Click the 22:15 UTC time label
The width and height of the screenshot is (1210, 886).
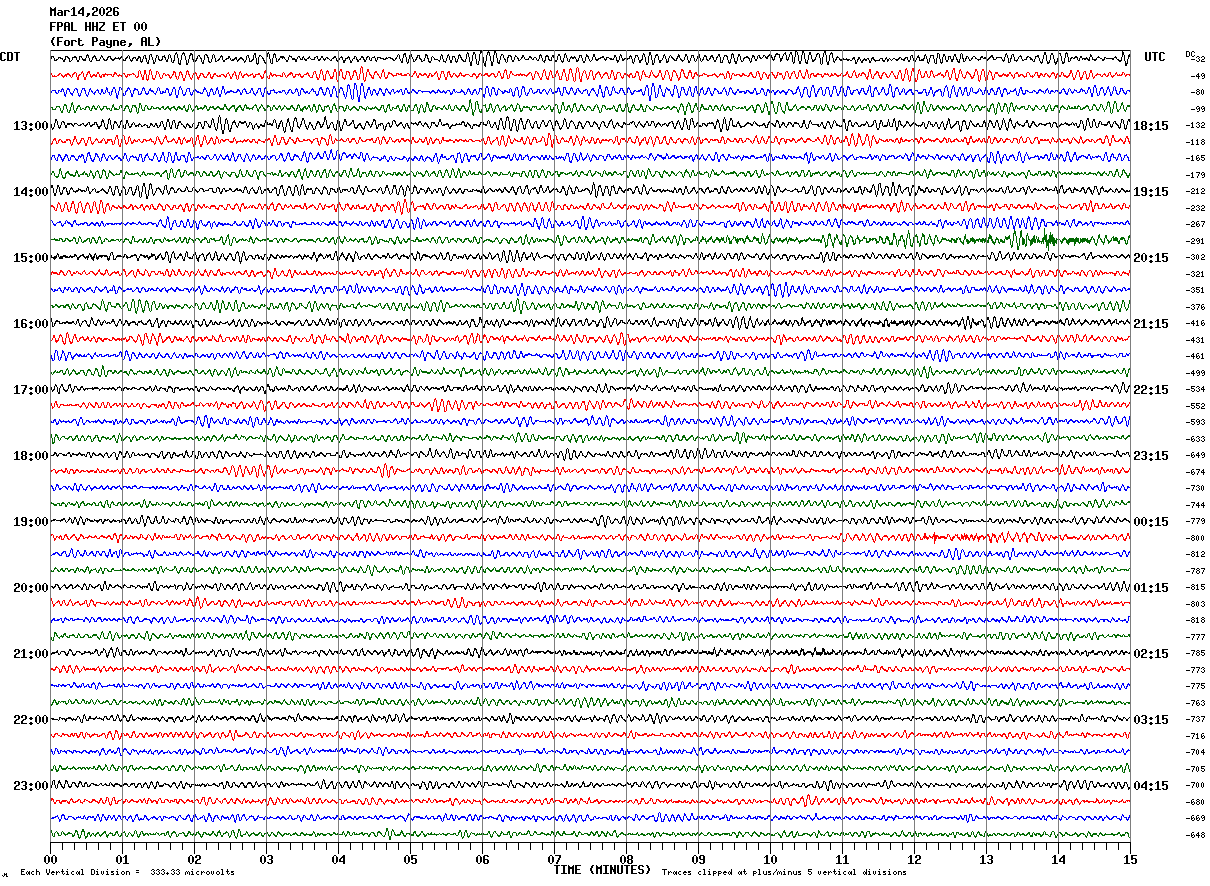(x=1150, y=390)
